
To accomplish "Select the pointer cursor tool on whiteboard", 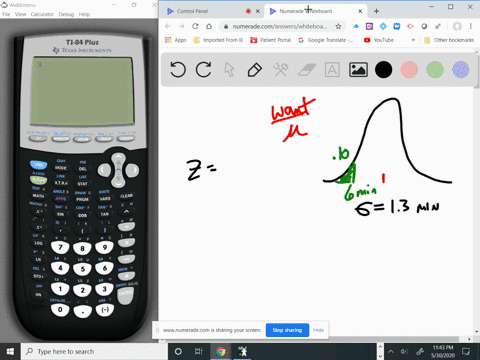I will pos(229,70).
